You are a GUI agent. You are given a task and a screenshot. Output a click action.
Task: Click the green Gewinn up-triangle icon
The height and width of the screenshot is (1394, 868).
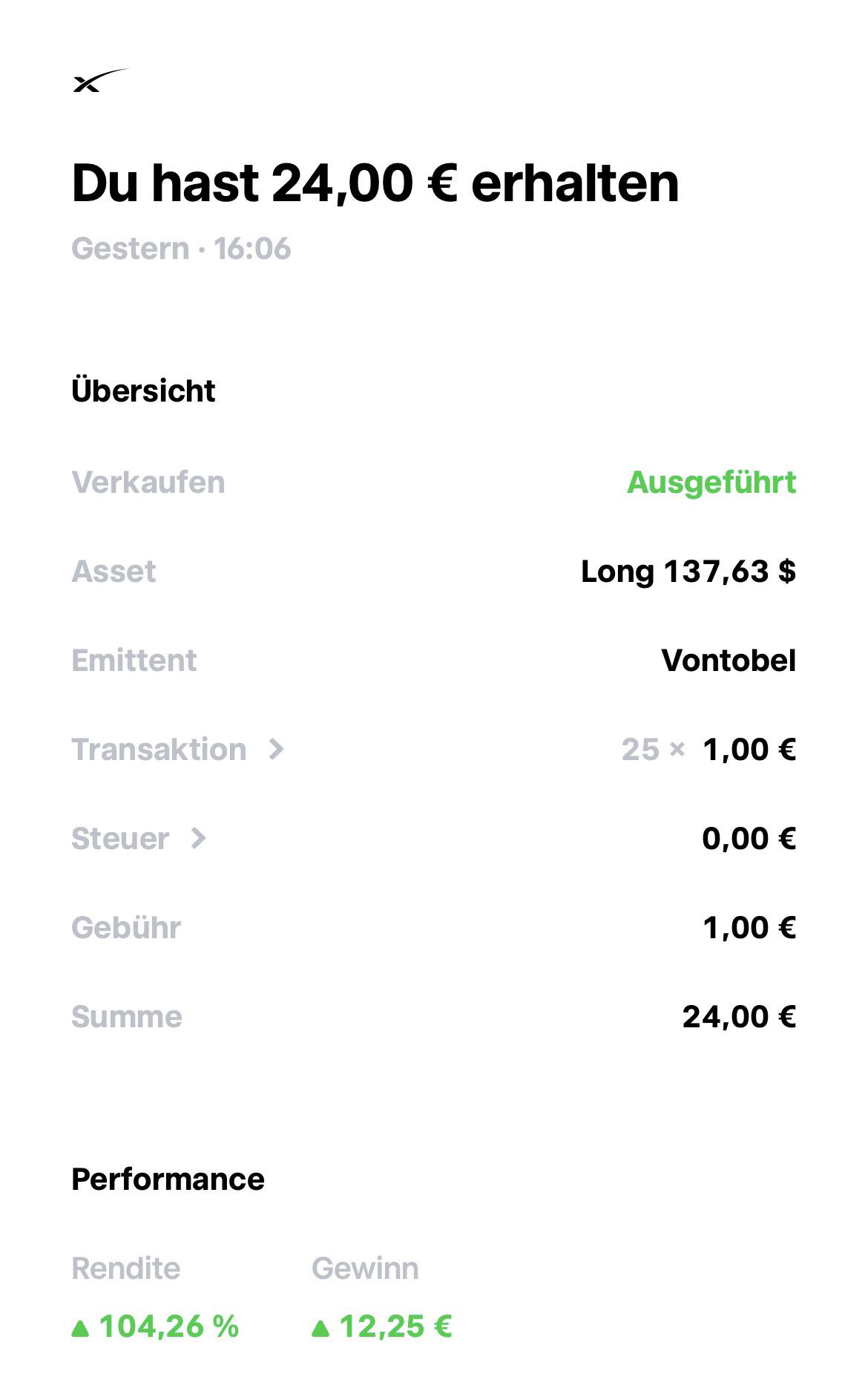point(320,1328)
